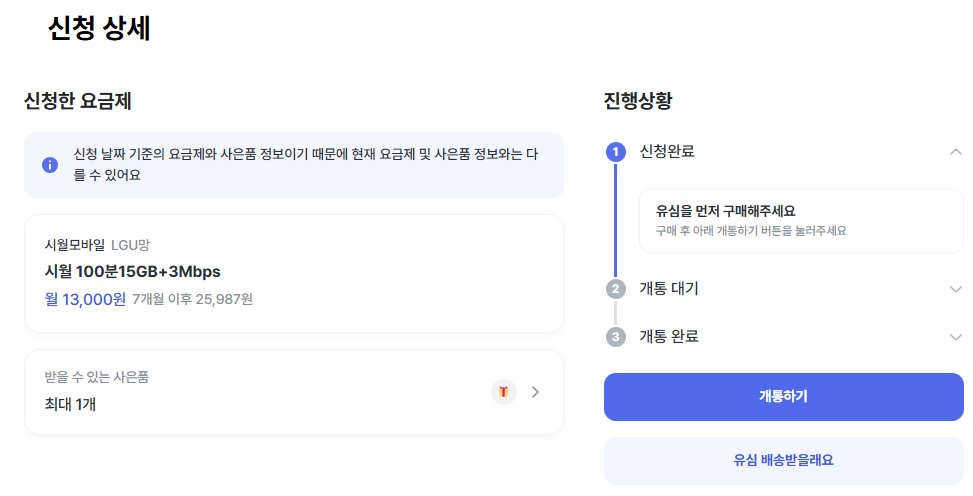The height and width of the screenshot is (496, 973).
Task: Open the gifts arrow chevron
Action: click(x=536, y=392)
